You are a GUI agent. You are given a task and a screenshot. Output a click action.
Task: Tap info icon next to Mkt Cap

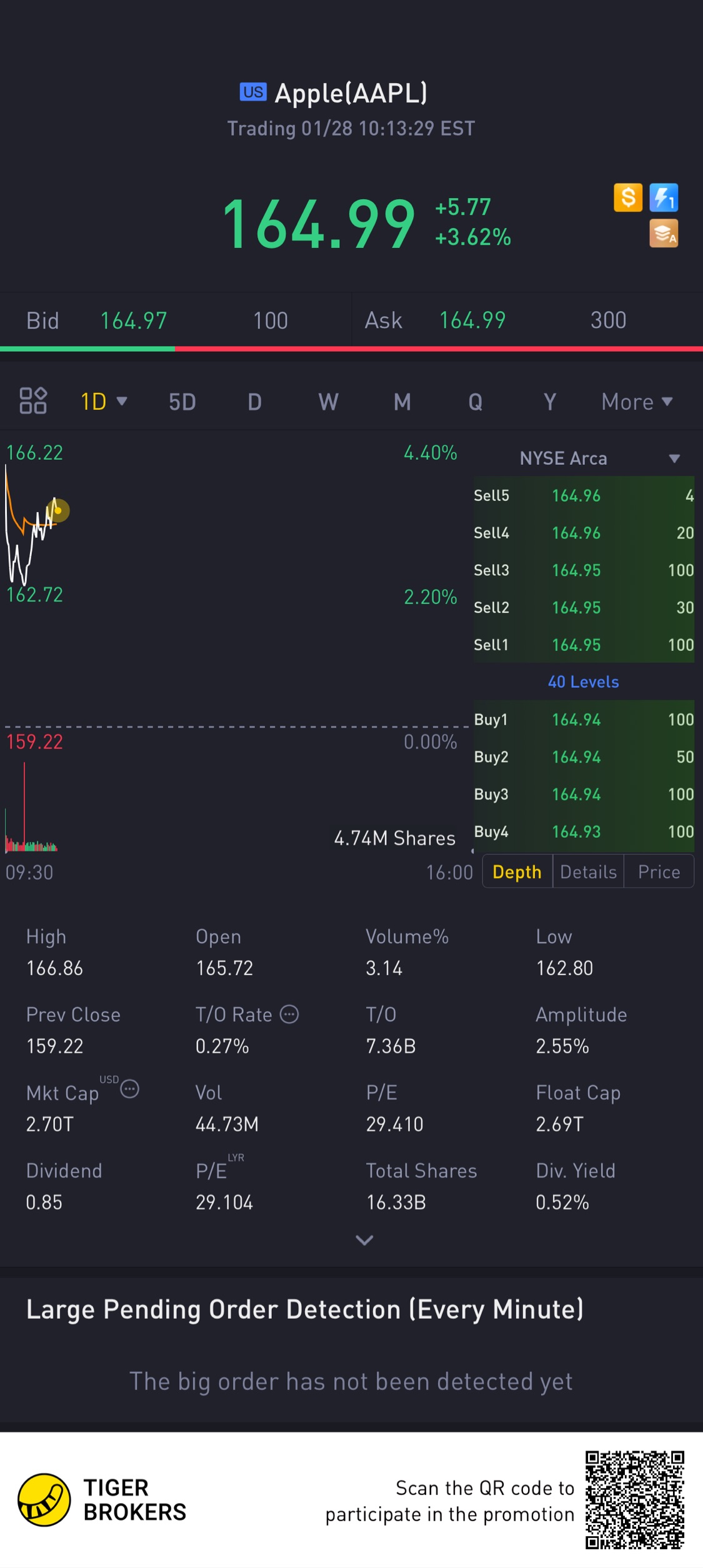click(x=129, y=1089)
